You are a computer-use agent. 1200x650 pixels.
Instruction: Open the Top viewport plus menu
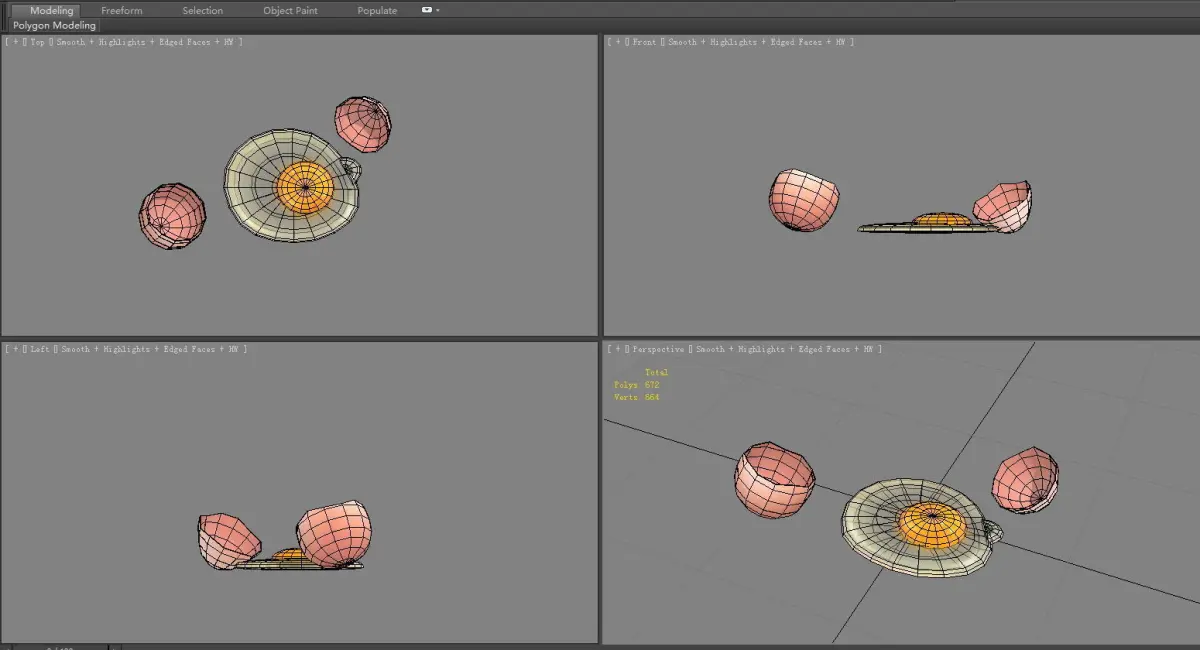coord(15,42)
